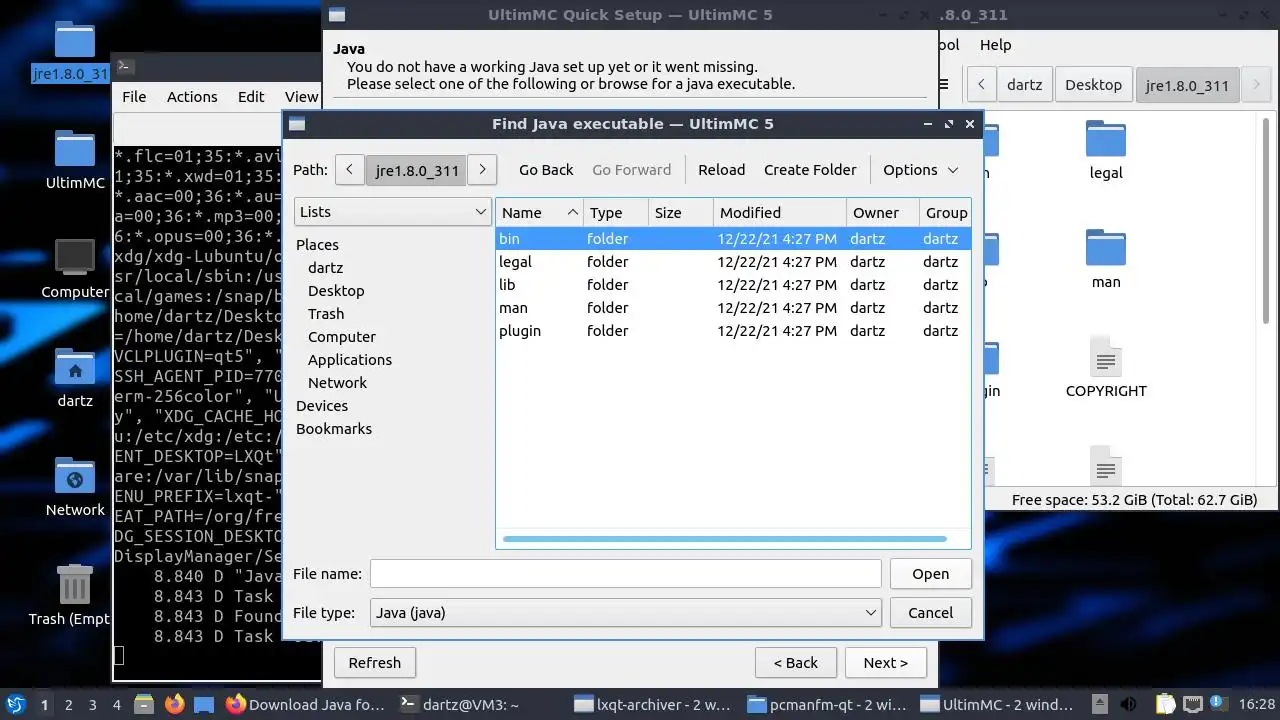Open the volume control in system tray
This screenshot has width=1280, height=720.
[x=1130, y=704]
